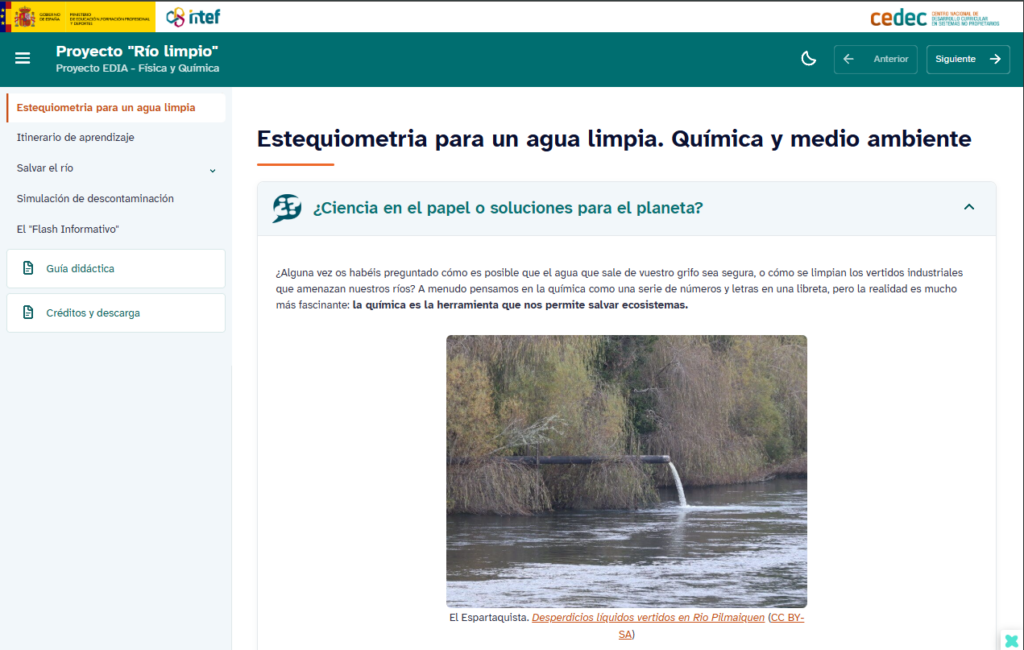Click the Gobierno de España ministry logo
This screenshot has height=650, width=1024.
(x=78, y=16)
